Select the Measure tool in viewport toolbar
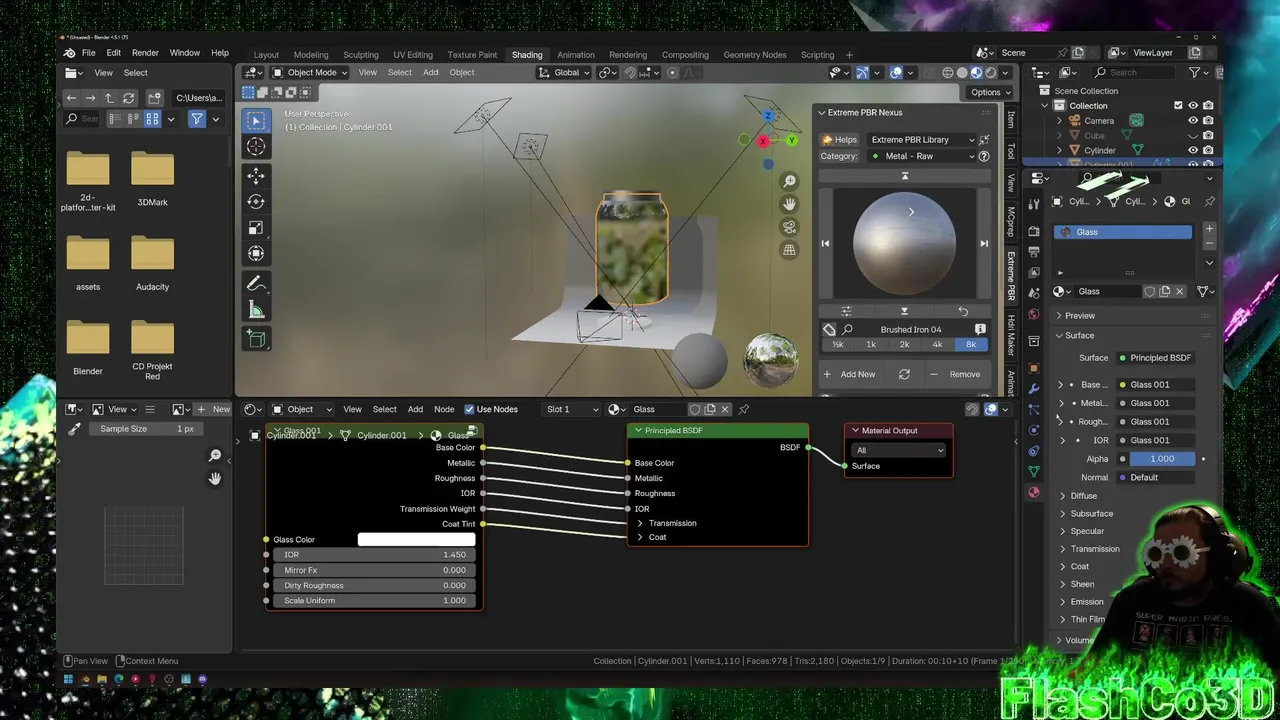Screen dimensions: 1280x720 [256, 310]
